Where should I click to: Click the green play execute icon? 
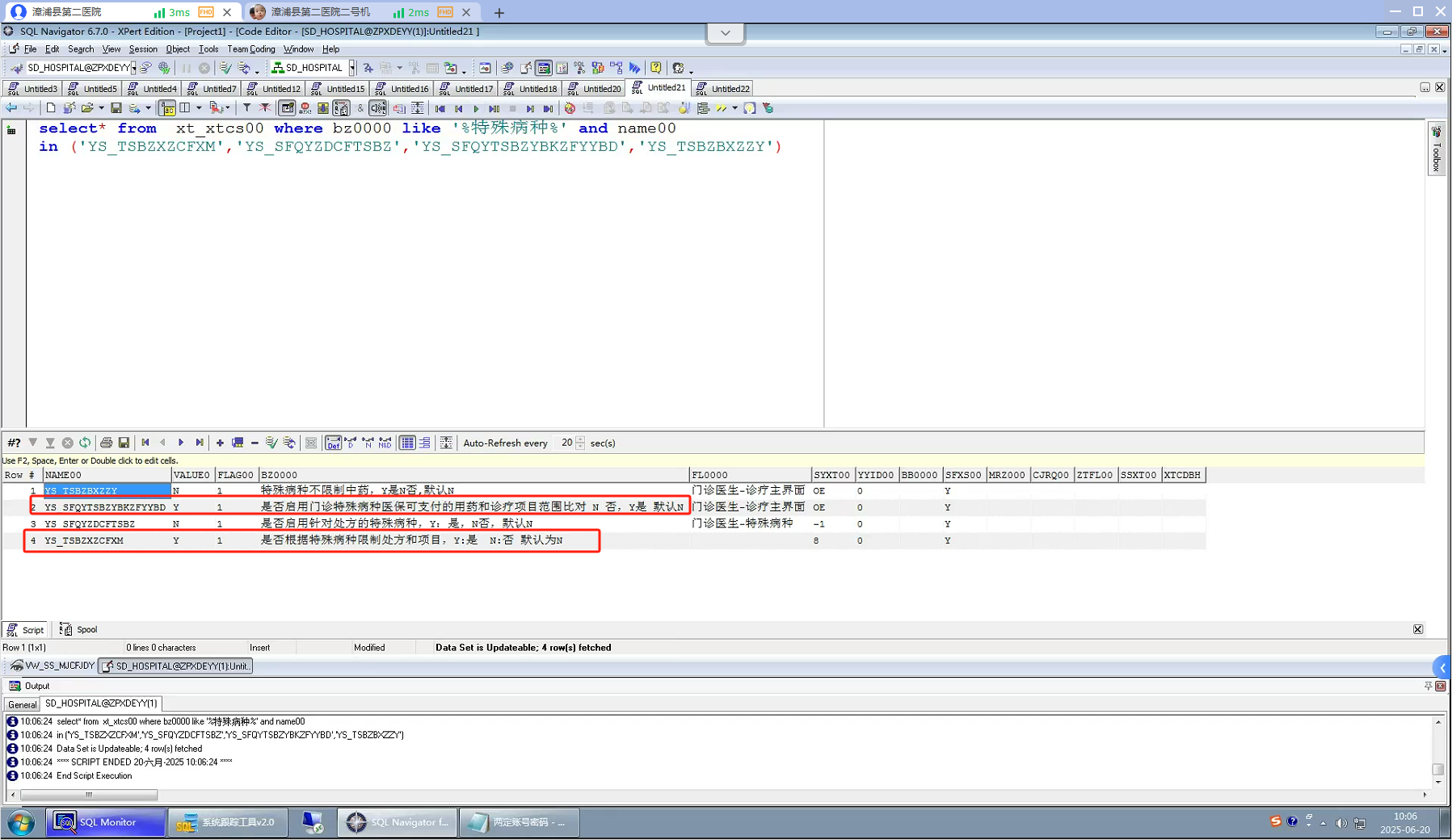pos(476,108)
